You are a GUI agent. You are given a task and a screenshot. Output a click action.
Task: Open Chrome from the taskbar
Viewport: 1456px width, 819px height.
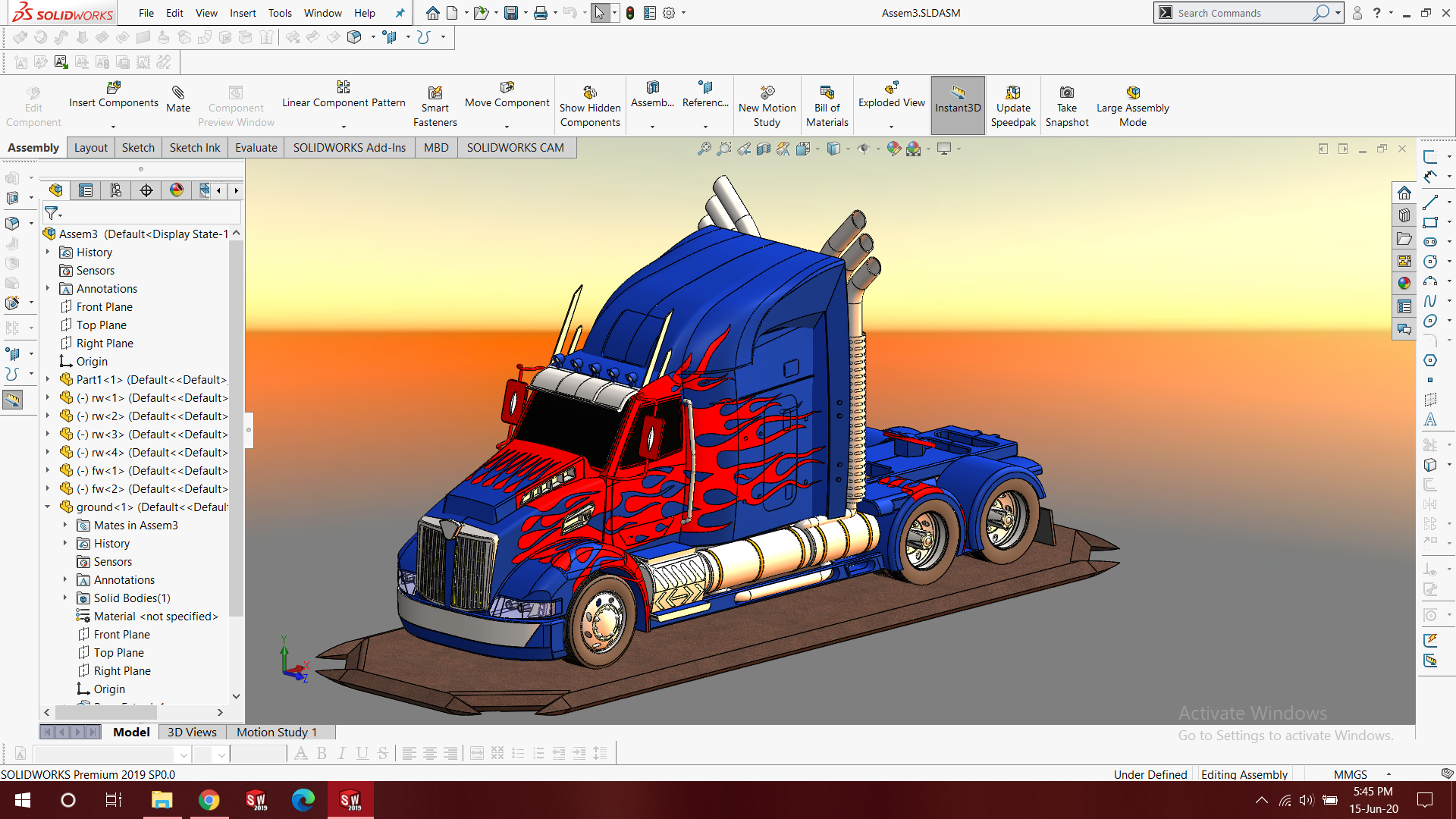[209, 800]
